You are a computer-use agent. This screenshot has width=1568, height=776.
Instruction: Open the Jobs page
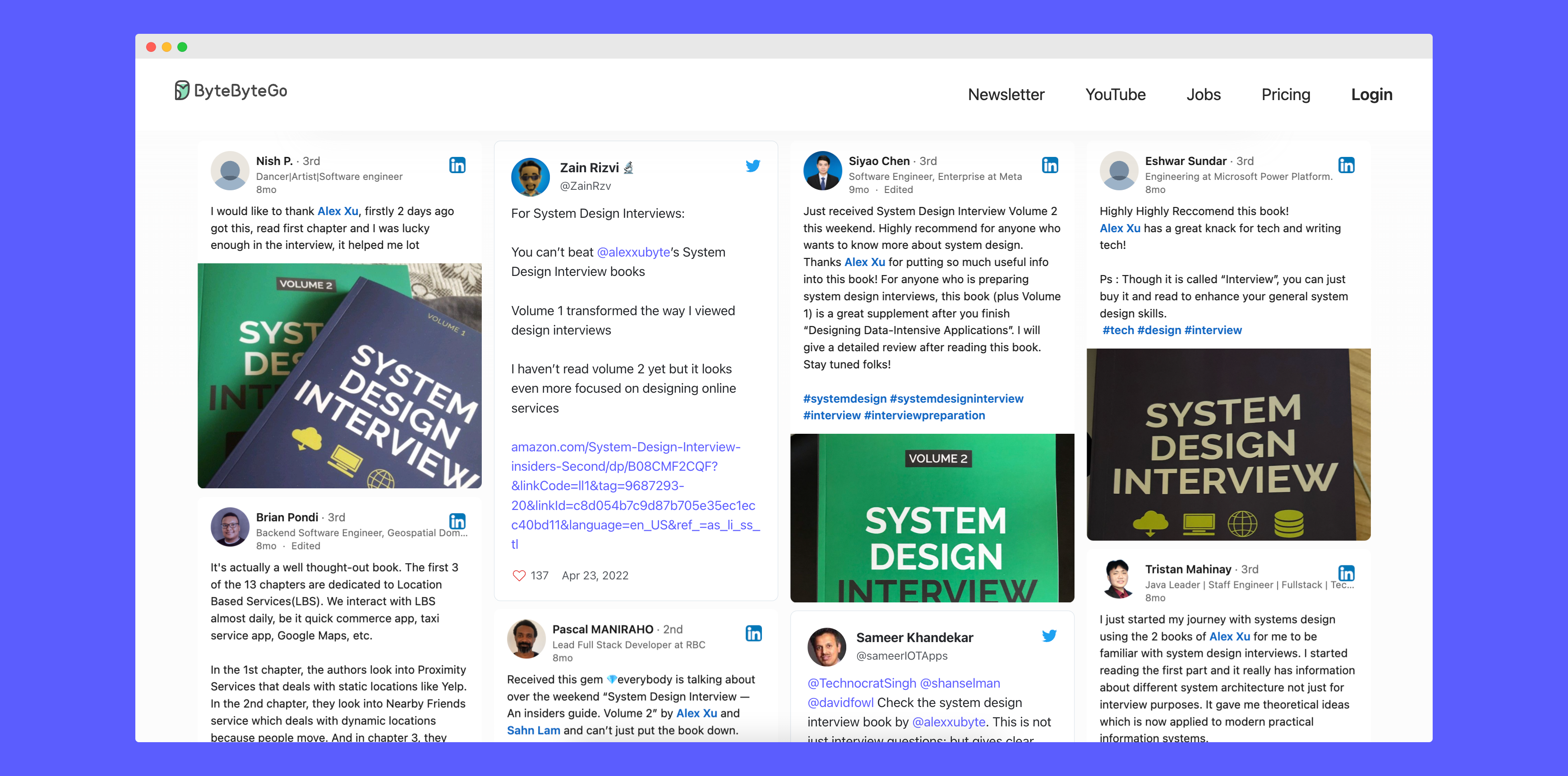click(x=1204, y=95)
